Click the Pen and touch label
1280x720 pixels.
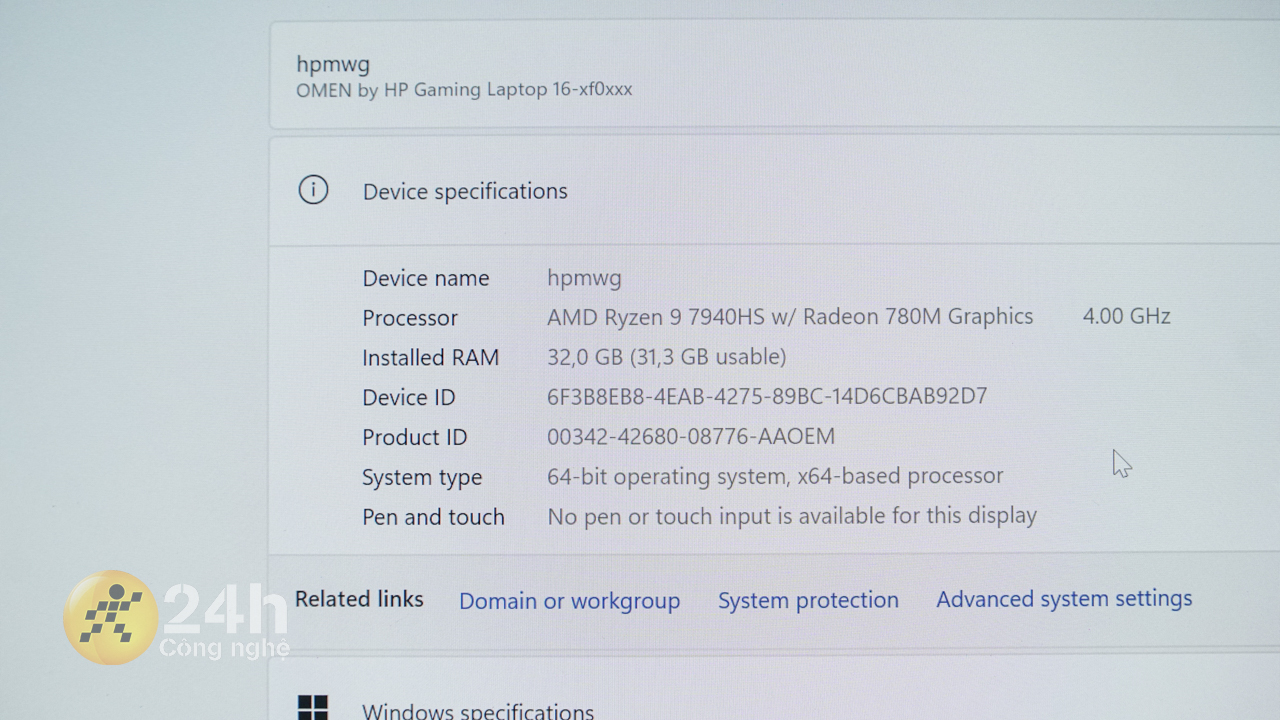(433, 517)
